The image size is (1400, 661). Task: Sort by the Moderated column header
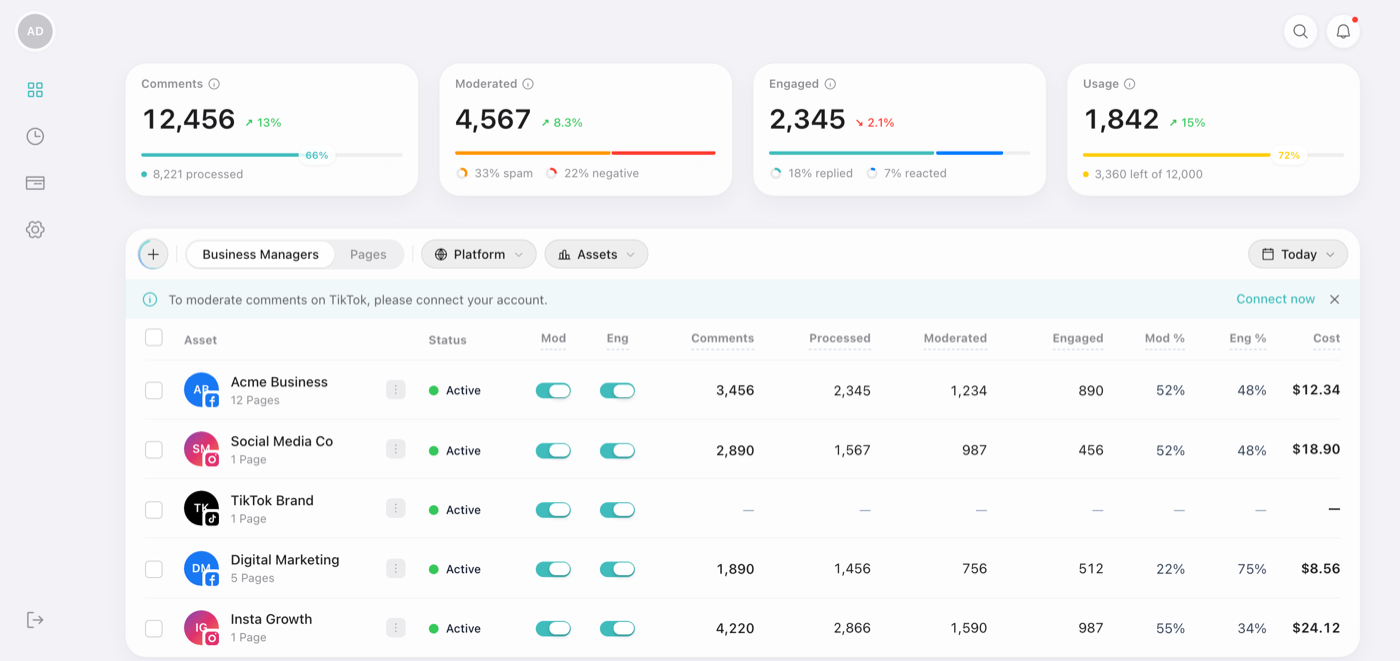(955, 338)
